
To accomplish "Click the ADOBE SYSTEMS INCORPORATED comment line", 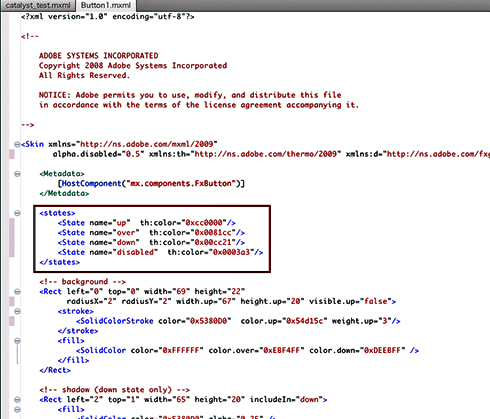I will click(x=99, y=56).
